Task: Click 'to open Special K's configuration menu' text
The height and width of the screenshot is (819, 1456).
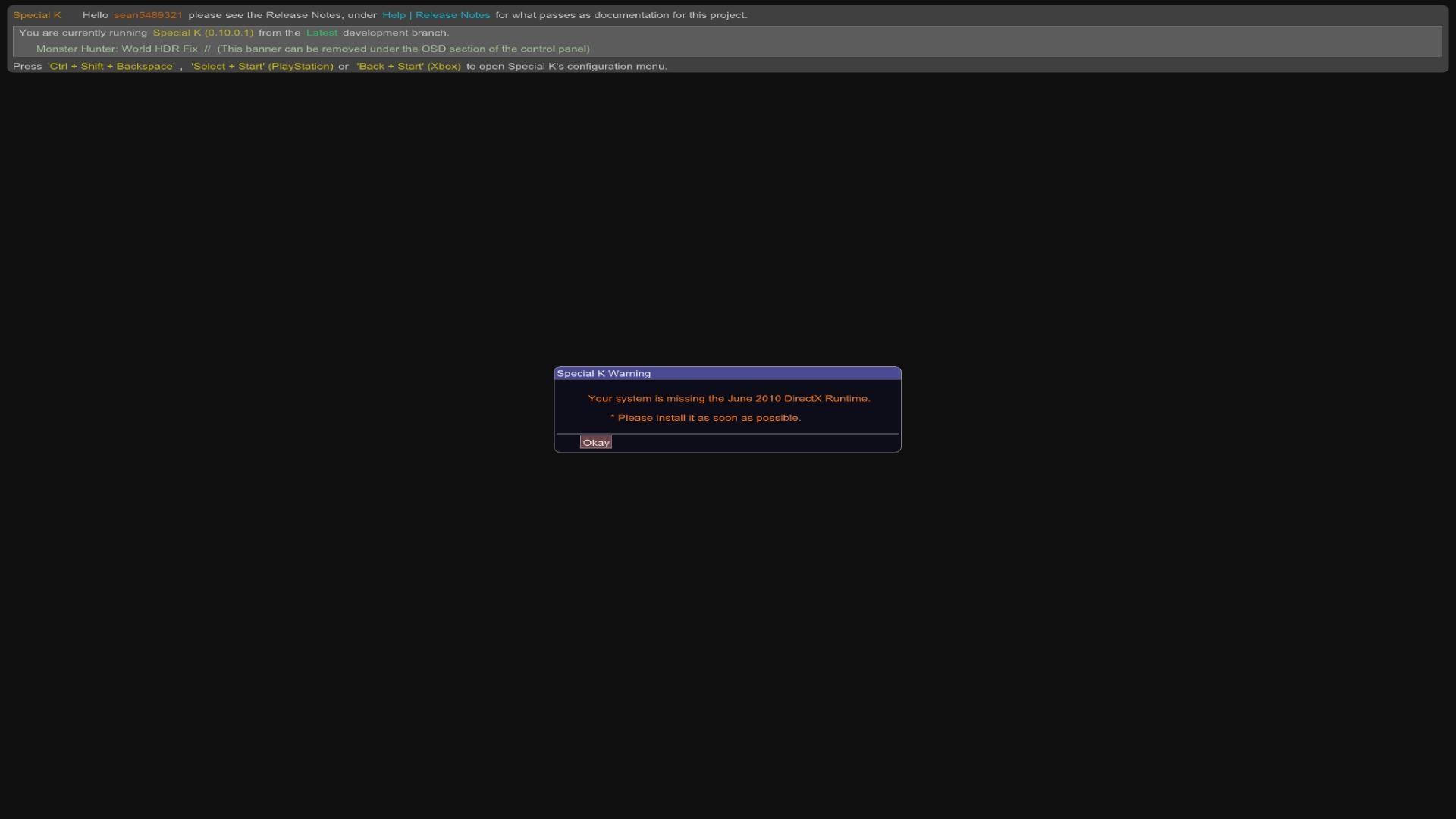Action: (x=566, y=66)
